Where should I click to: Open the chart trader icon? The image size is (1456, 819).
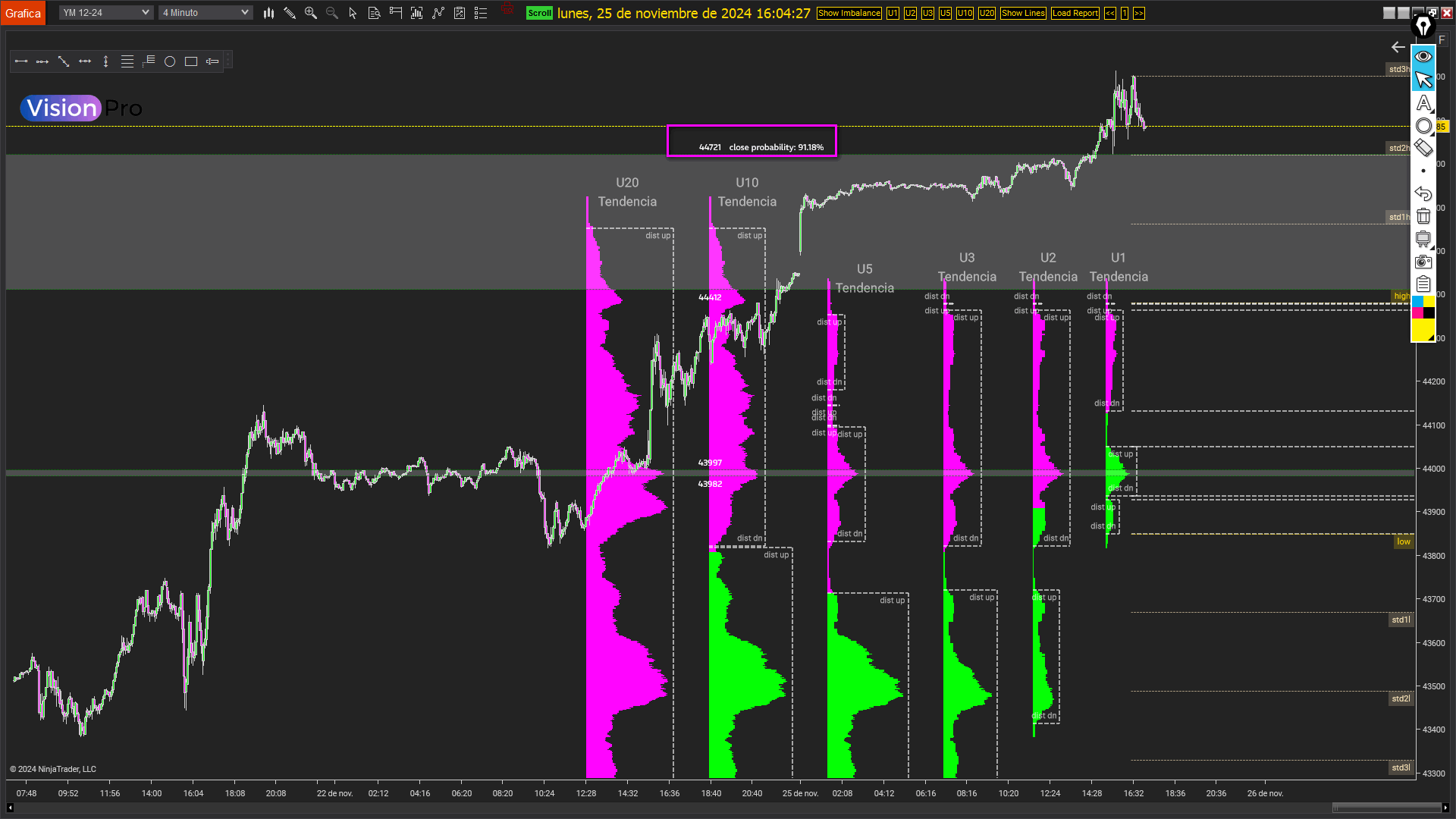click(395, 13)
